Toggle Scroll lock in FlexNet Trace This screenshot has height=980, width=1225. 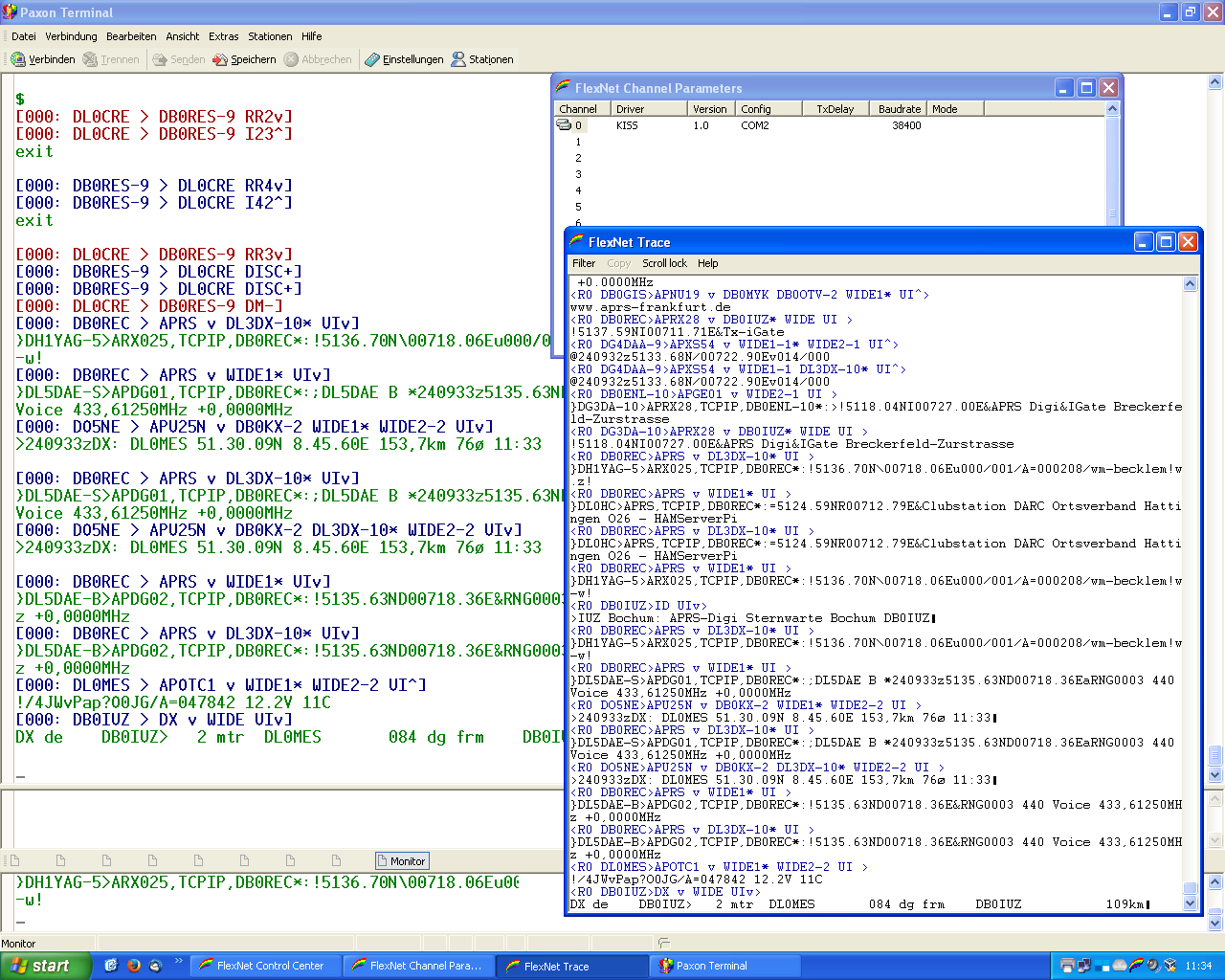click(x=664, y=263)
